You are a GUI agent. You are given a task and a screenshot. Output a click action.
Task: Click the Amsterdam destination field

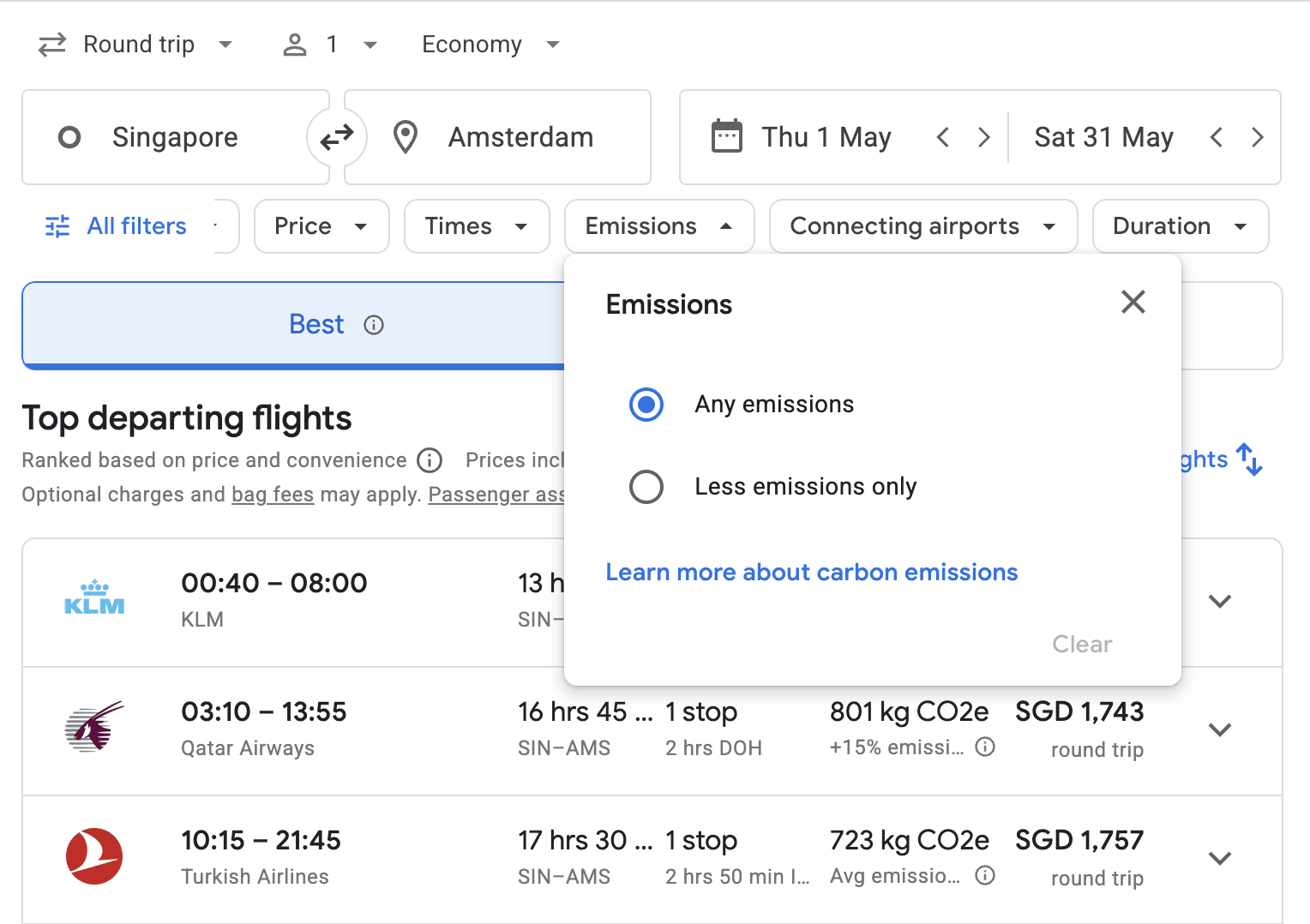[x=520, y=137]
